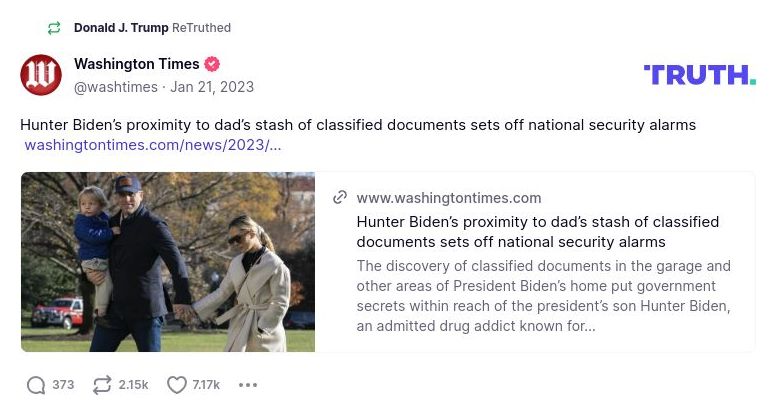This screenshot has width=777, height=415.
Task: Click the 373 replies count
Action: click(63, 385)
